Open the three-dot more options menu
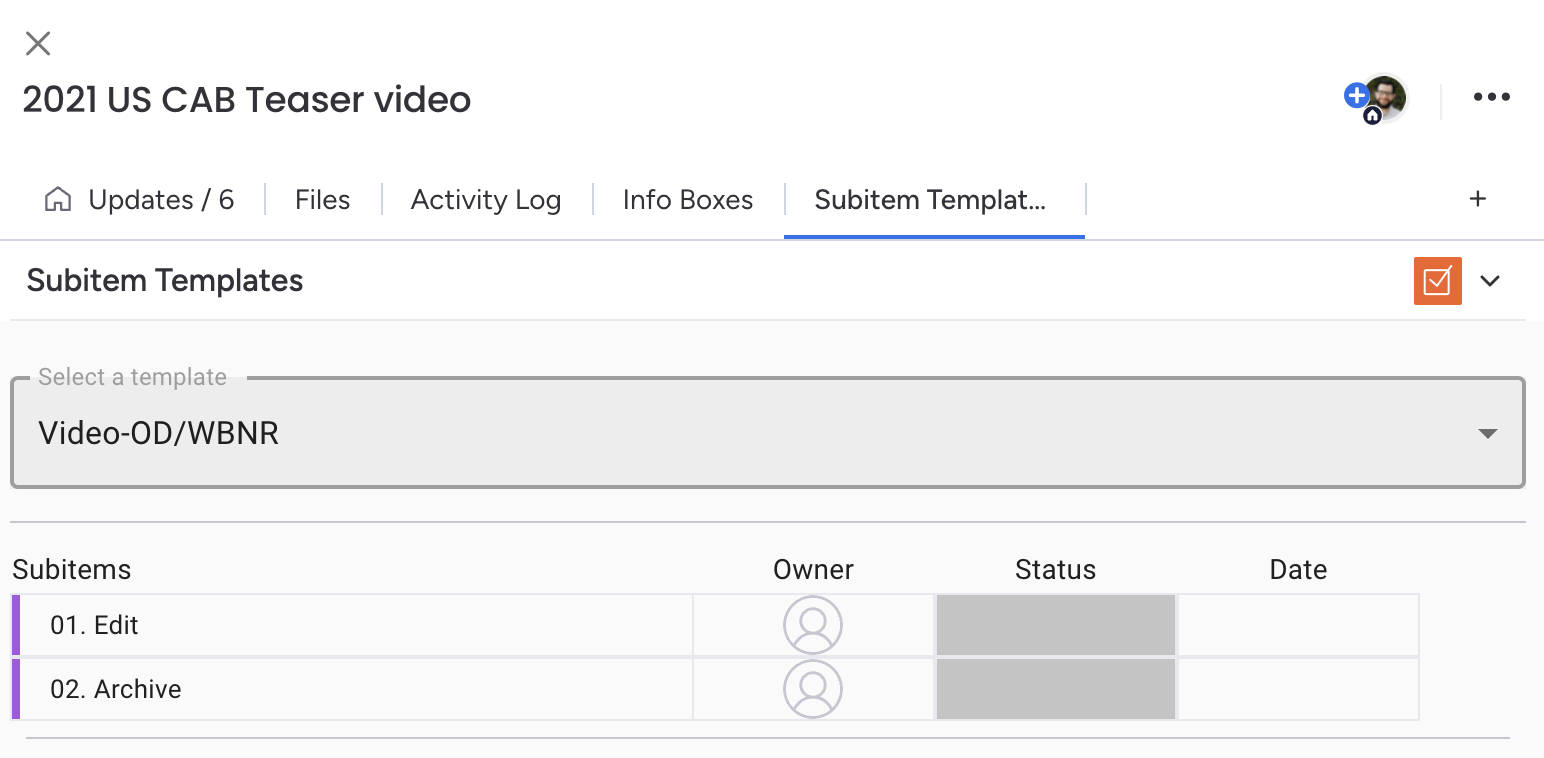The height and width of the screenshot is (758, 1544). pyautogui.click(x=1491, y=97)
